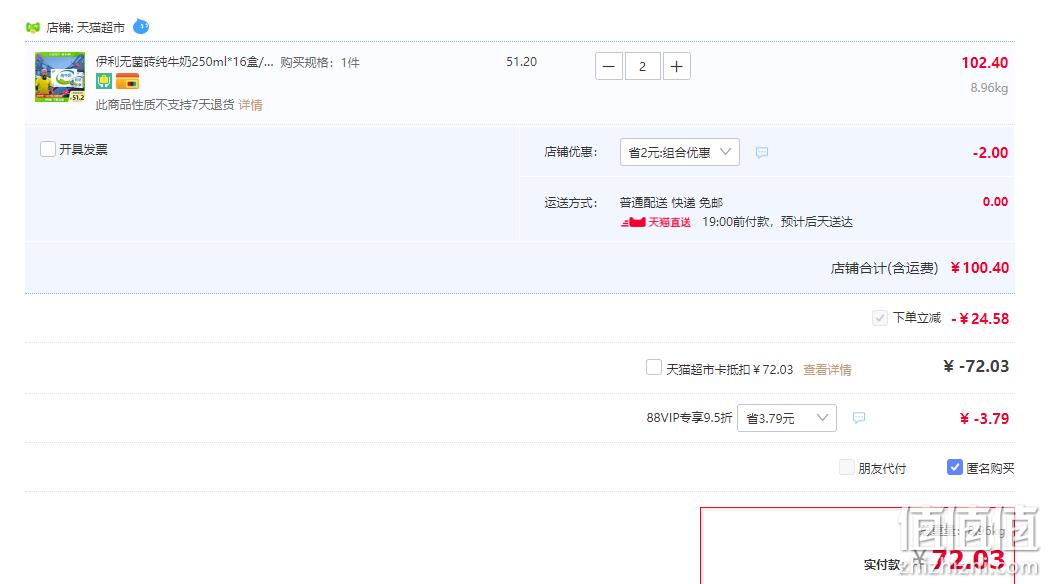Click the 88VIP专享9.5折 label
Image resolution: width=1048 pixels, height=584 pixels.
point(689,418)
